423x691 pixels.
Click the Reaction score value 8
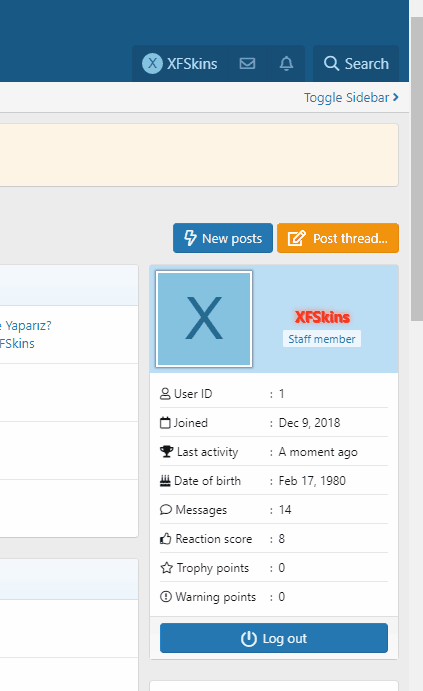click(x=282, y=539)
